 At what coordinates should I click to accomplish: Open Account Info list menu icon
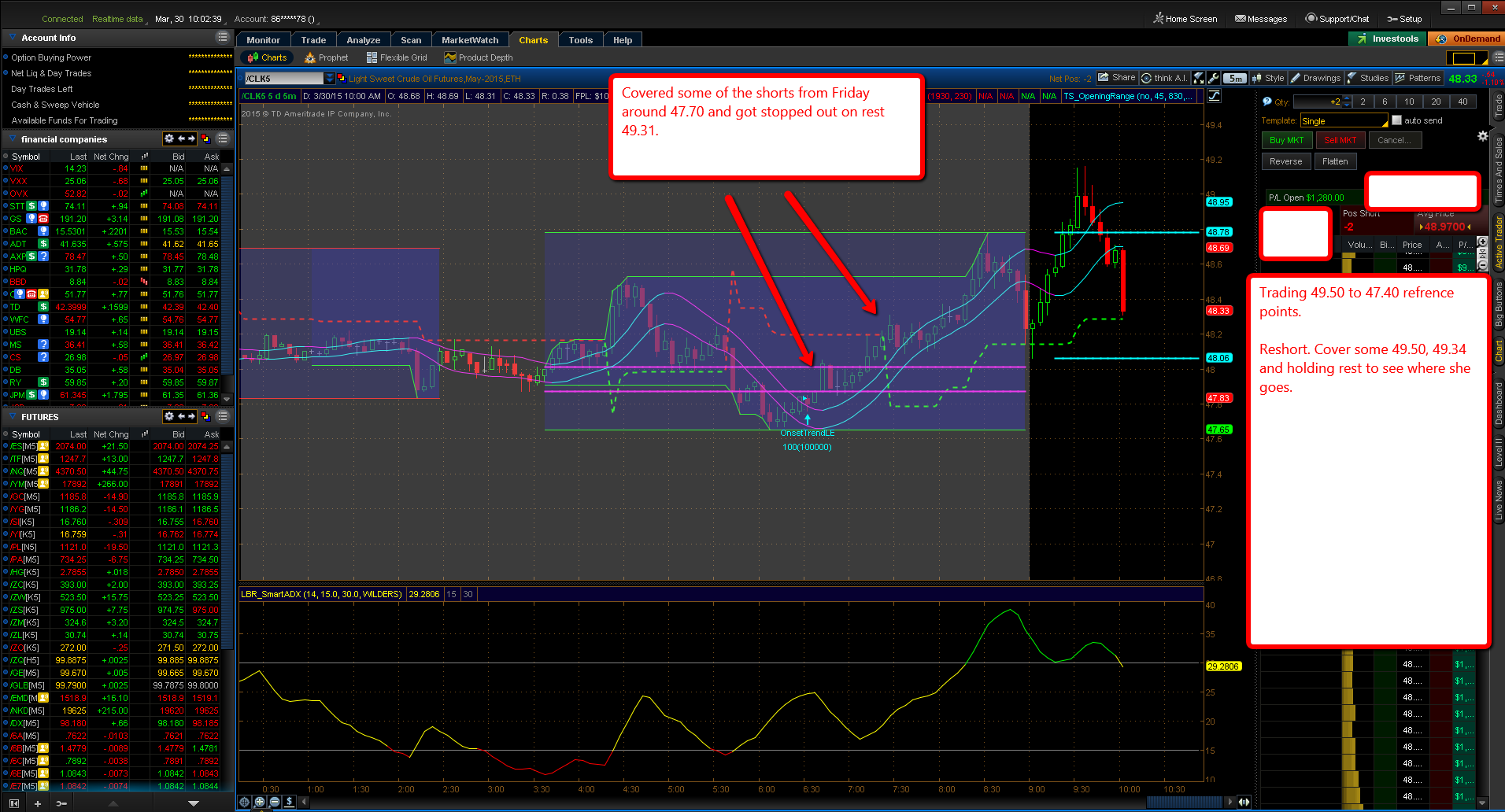tap(223, 37)
